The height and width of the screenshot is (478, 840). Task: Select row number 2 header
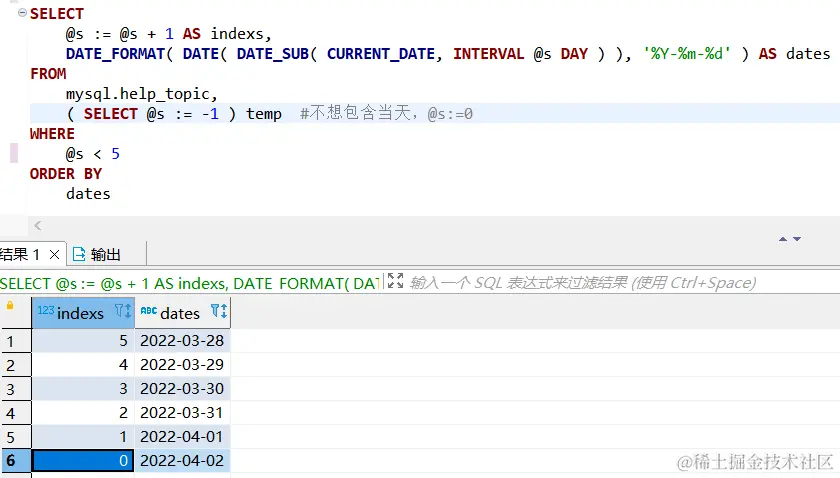pos(16,365)
